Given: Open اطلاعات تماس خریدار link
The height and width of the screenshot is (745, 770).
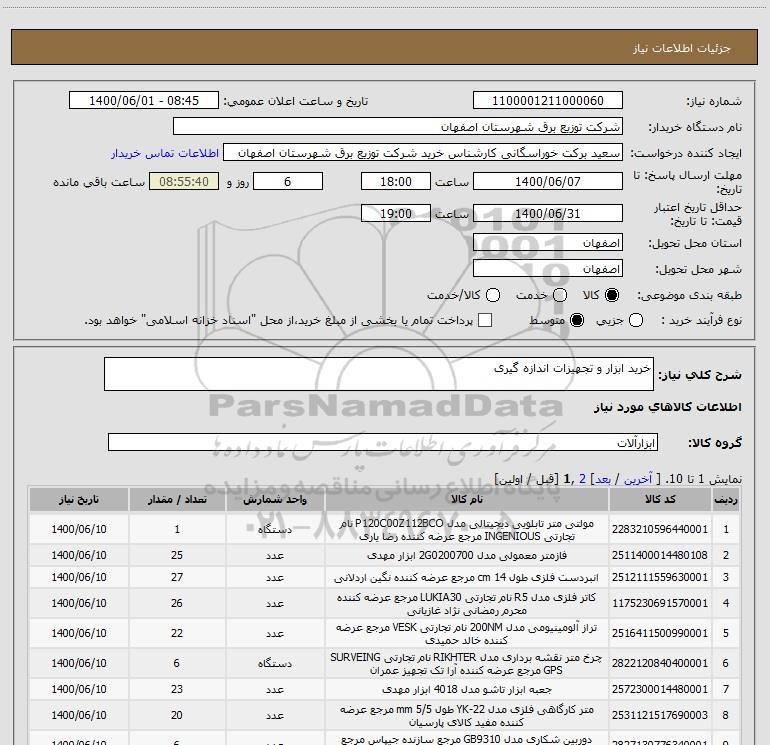Looking at the screenshot, I should click(x=165, y=153).
